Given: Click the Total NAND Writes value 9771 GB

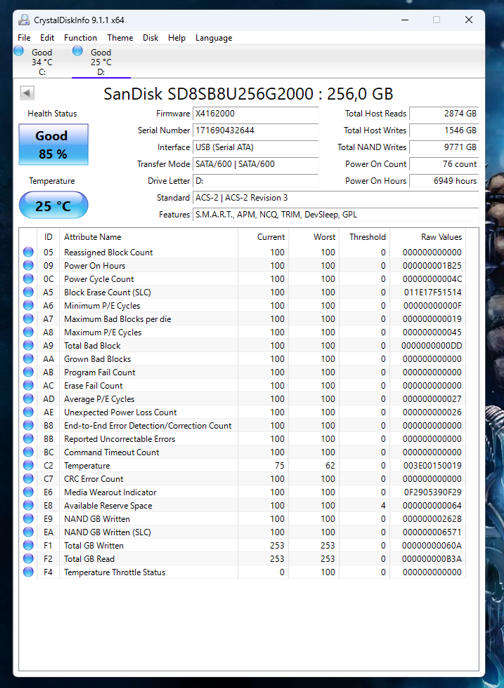Looking at the screenshot, I should [444, 147].
